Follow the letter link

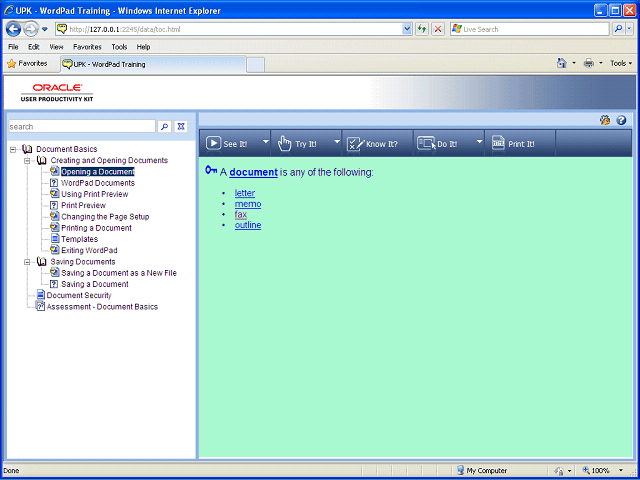pyautogui.click(x=245, y=193)
